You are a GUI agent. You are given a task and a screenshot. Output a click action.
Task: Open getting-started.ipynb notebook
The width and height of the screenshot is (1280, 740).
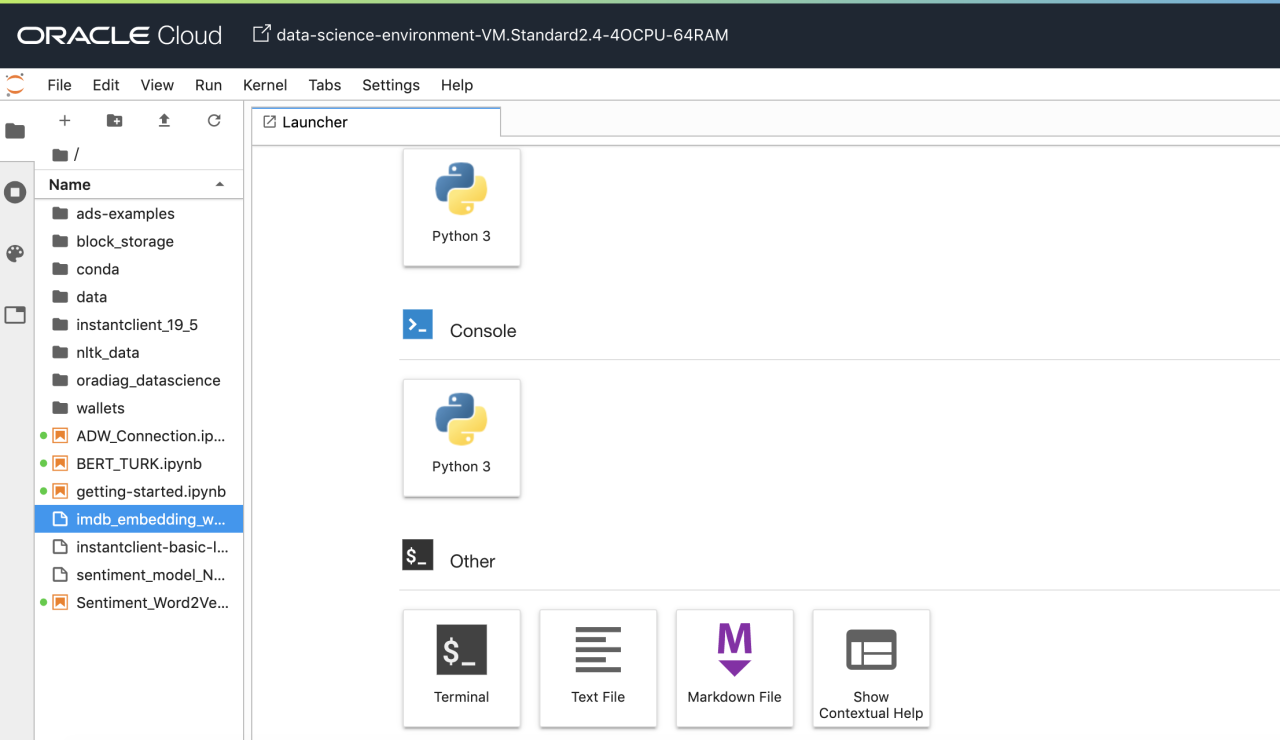click(150, 492)
